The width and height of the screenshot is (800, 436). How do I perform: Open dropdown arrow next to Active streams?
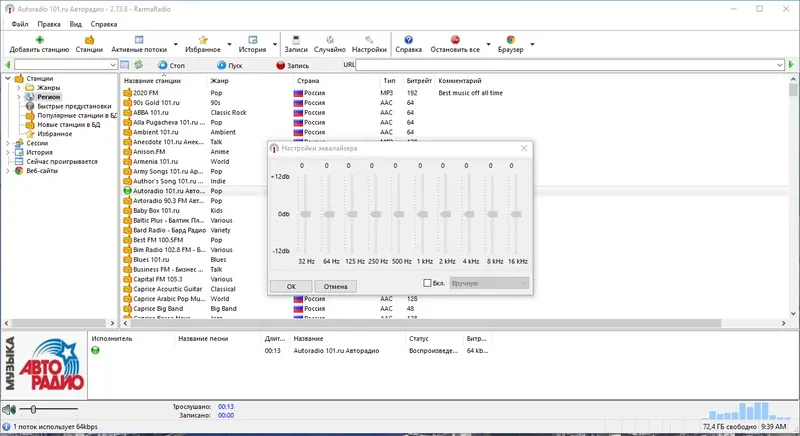176,44
